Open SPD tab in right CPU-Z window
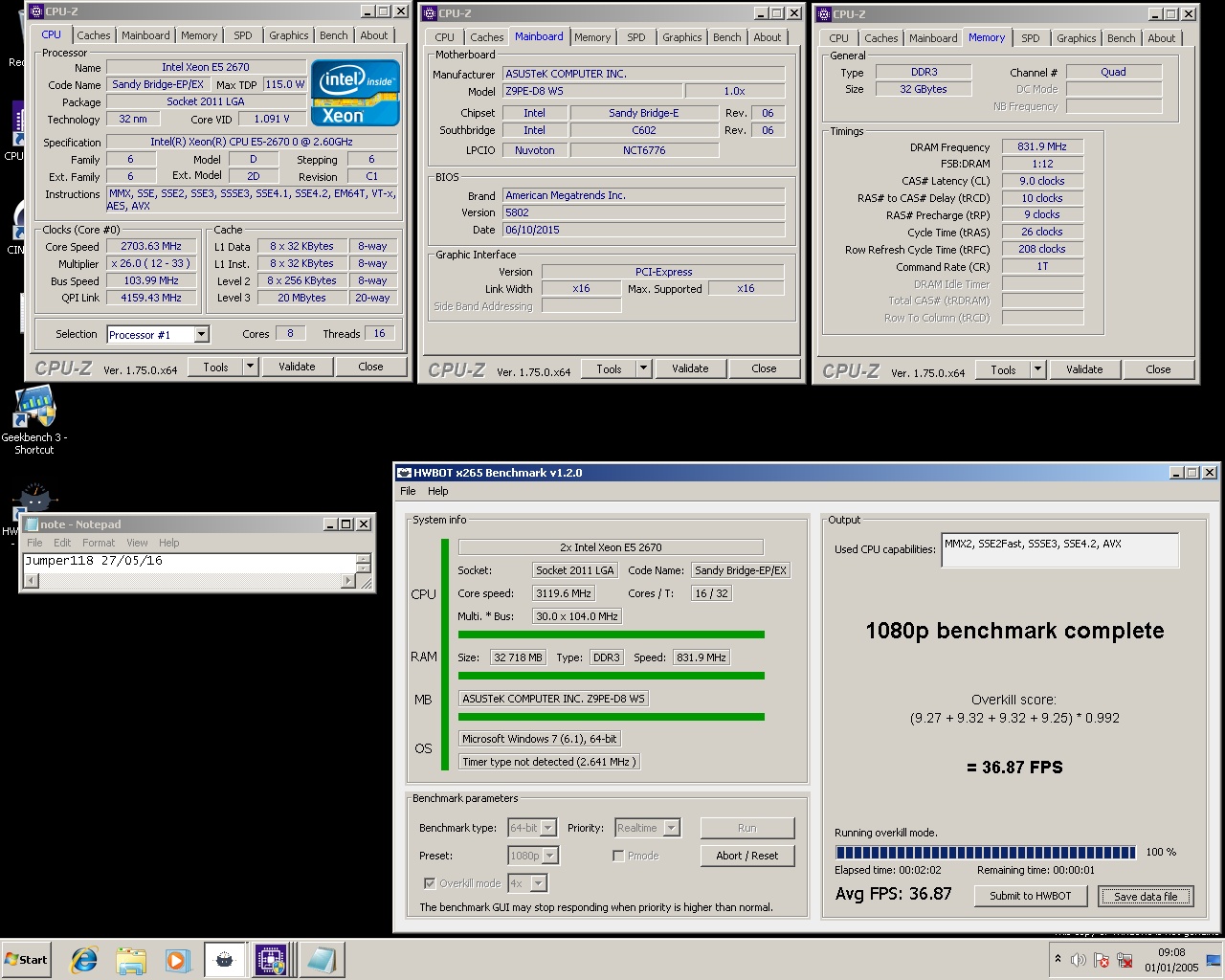Image resolution: width=1225 pixels, height=980 pixels. (1030, 38)
